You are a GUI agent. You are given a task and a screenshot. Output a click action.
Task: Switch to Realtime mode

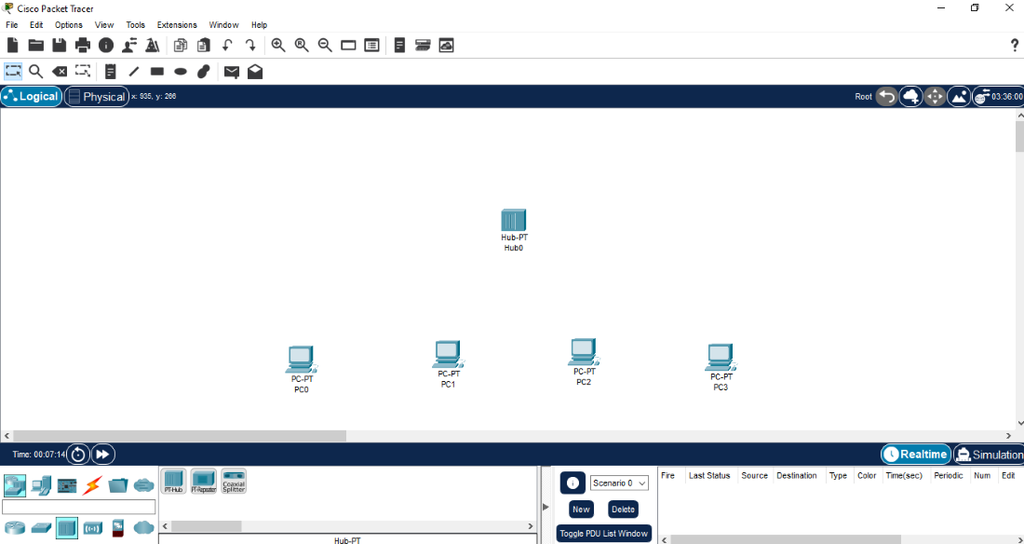916,455
